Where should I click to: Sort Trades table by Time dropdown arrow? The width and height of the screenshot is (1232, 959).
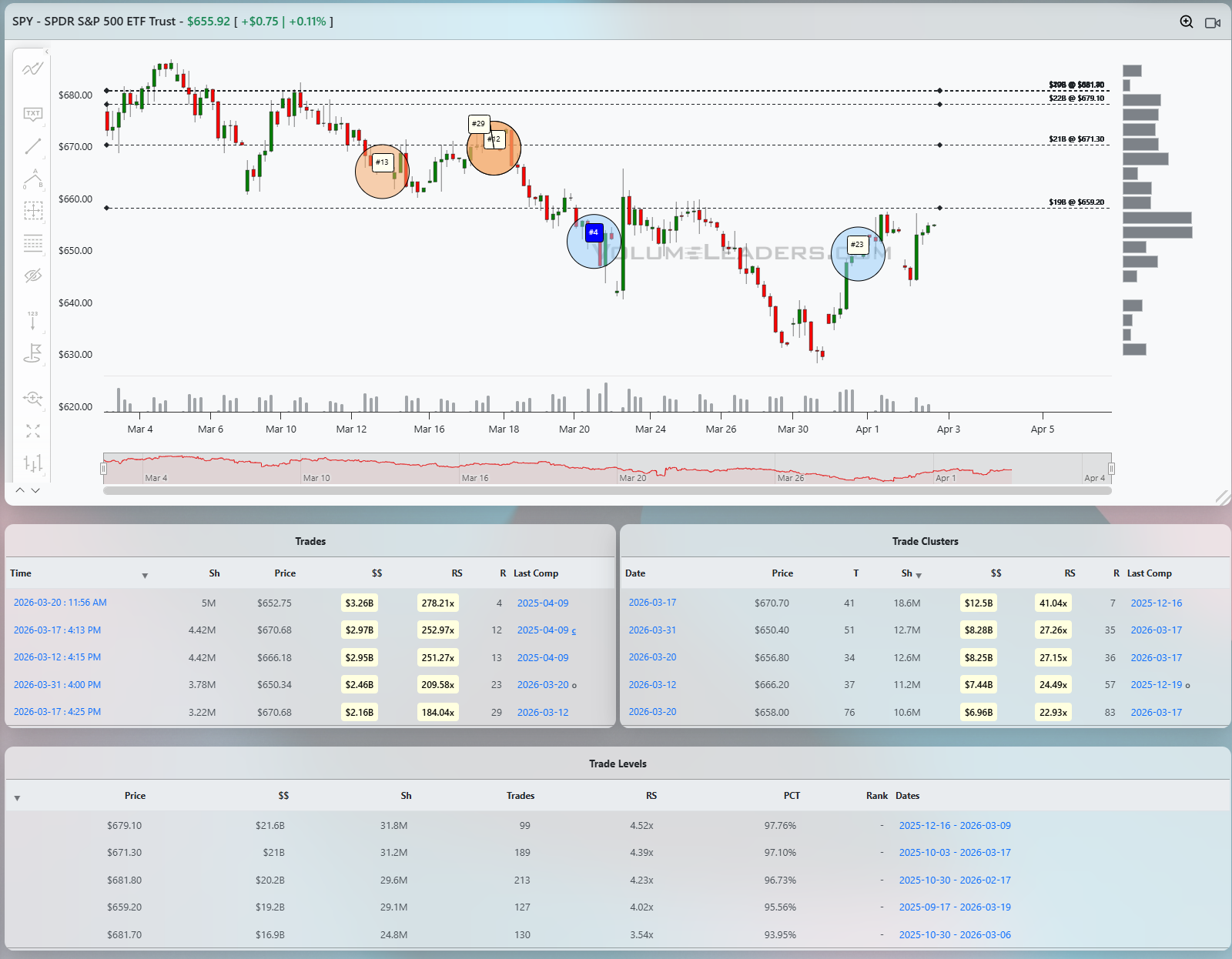click(x=145, y=576)
